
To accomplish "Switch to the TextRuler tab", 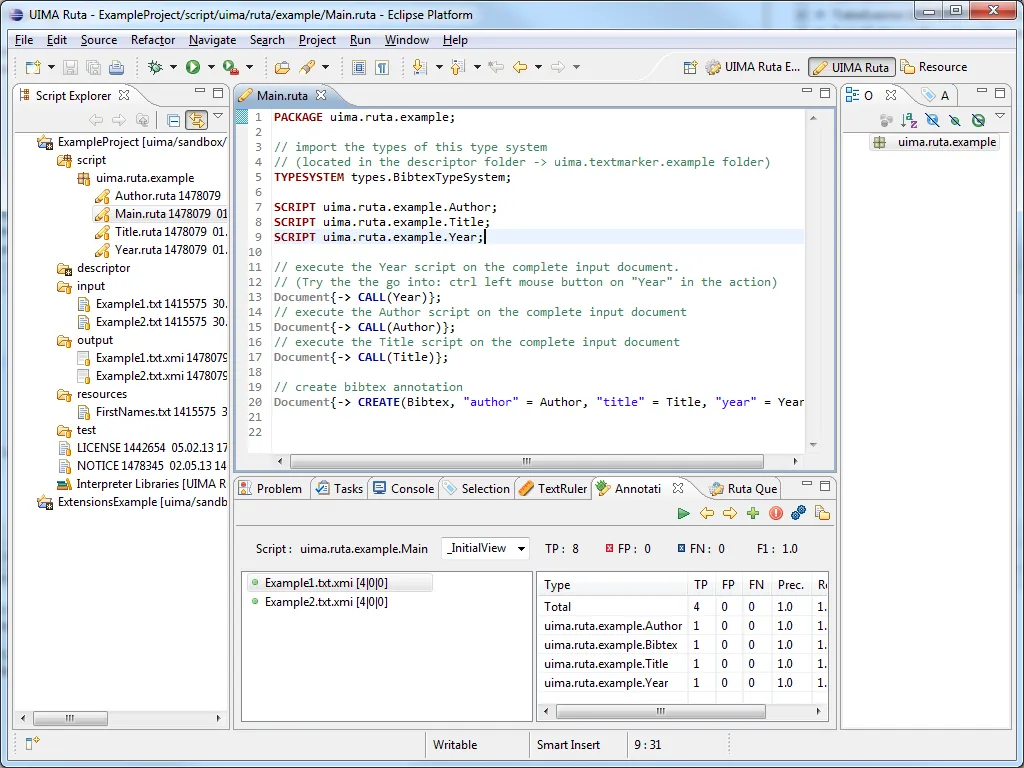I will (x=561, y=488).
